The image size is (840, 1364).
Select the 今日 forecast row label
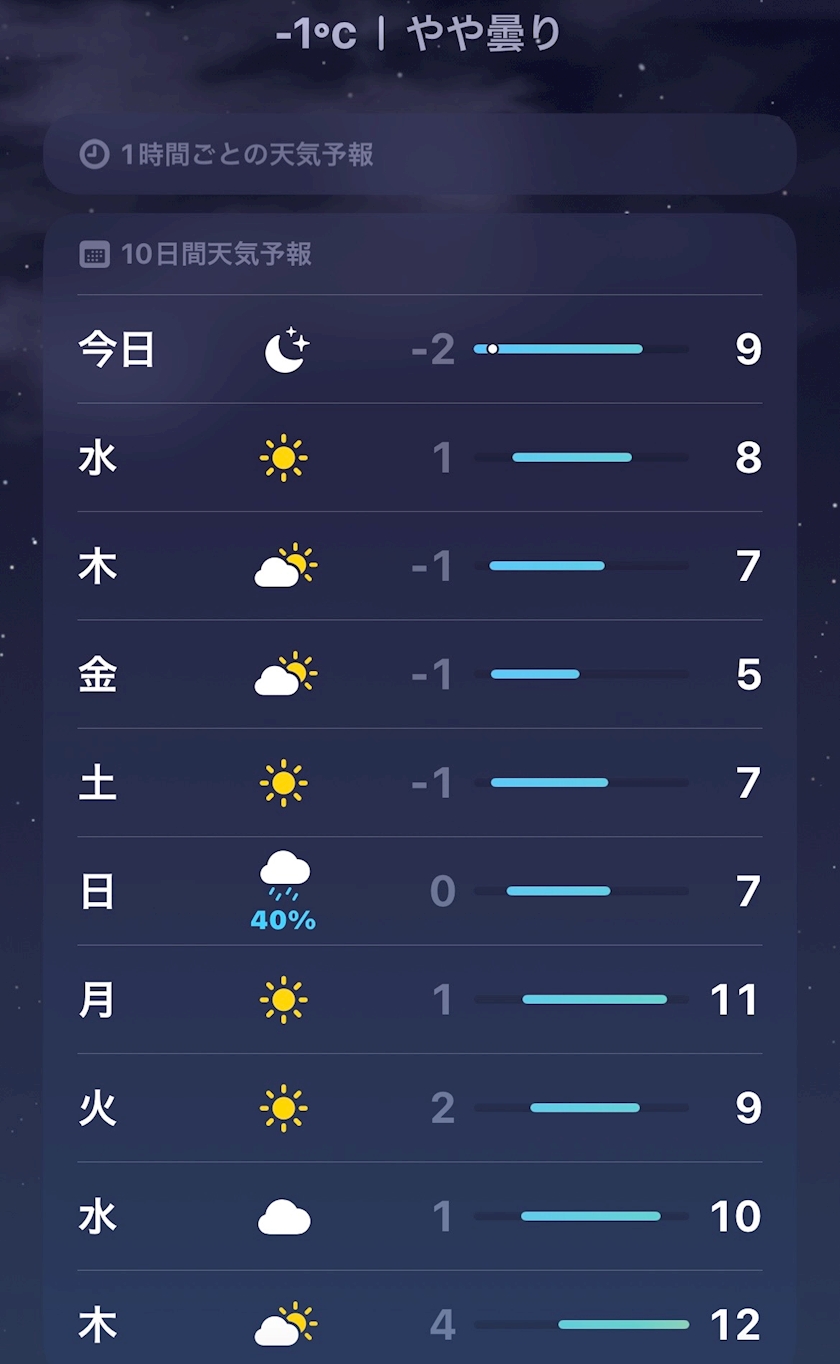[x=116, y=350]
